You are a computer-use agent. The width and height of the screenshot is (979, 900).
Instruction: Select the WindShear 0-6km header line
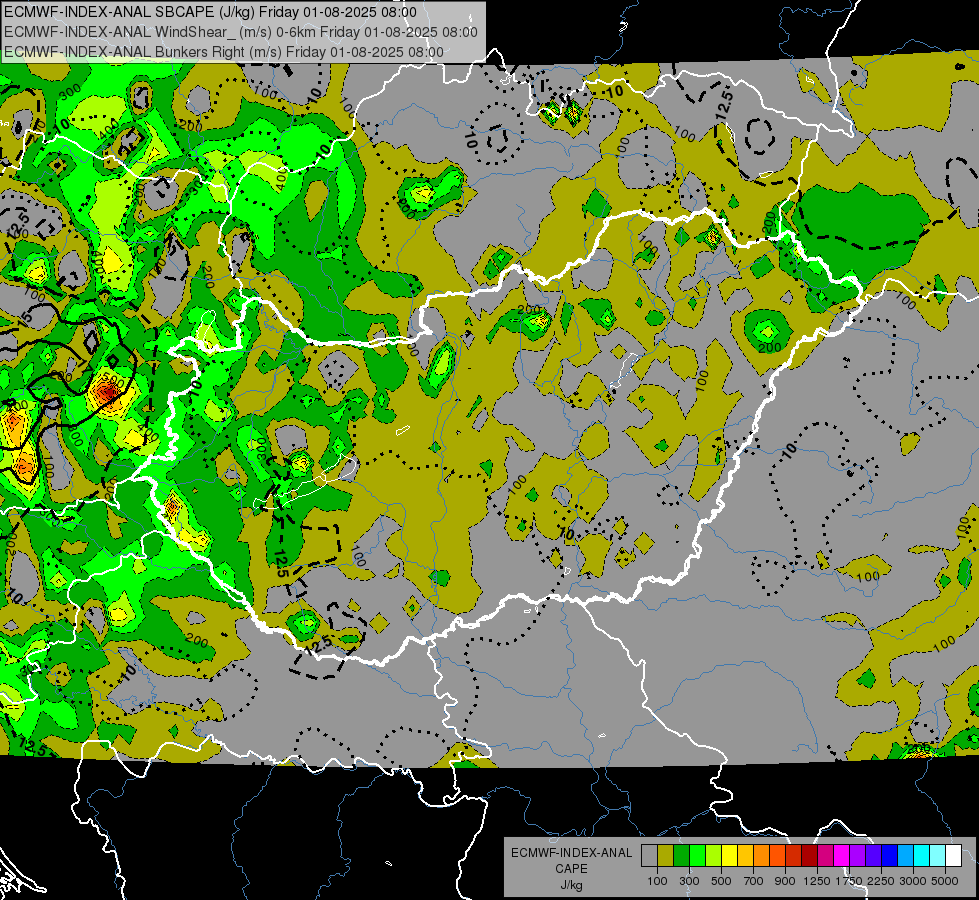pos(240,32)
